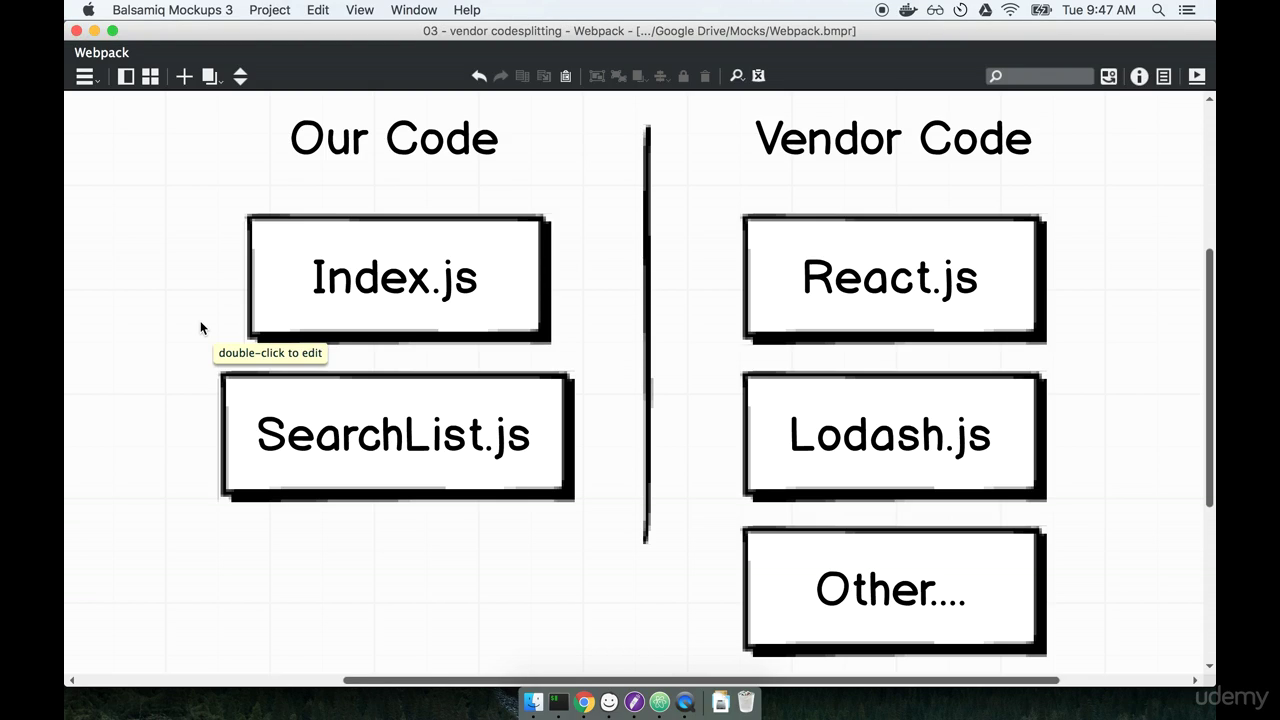Click the Redo arrow button
Viewport: 1280px width, 720px height.
500,75
